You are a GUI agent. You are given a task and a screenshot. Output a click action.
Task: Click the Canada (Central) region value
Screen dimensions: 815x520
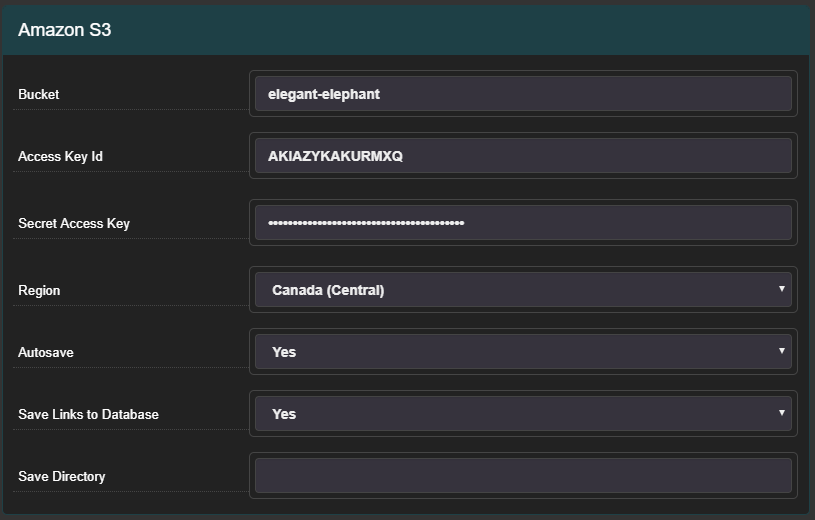pos(328,290)
